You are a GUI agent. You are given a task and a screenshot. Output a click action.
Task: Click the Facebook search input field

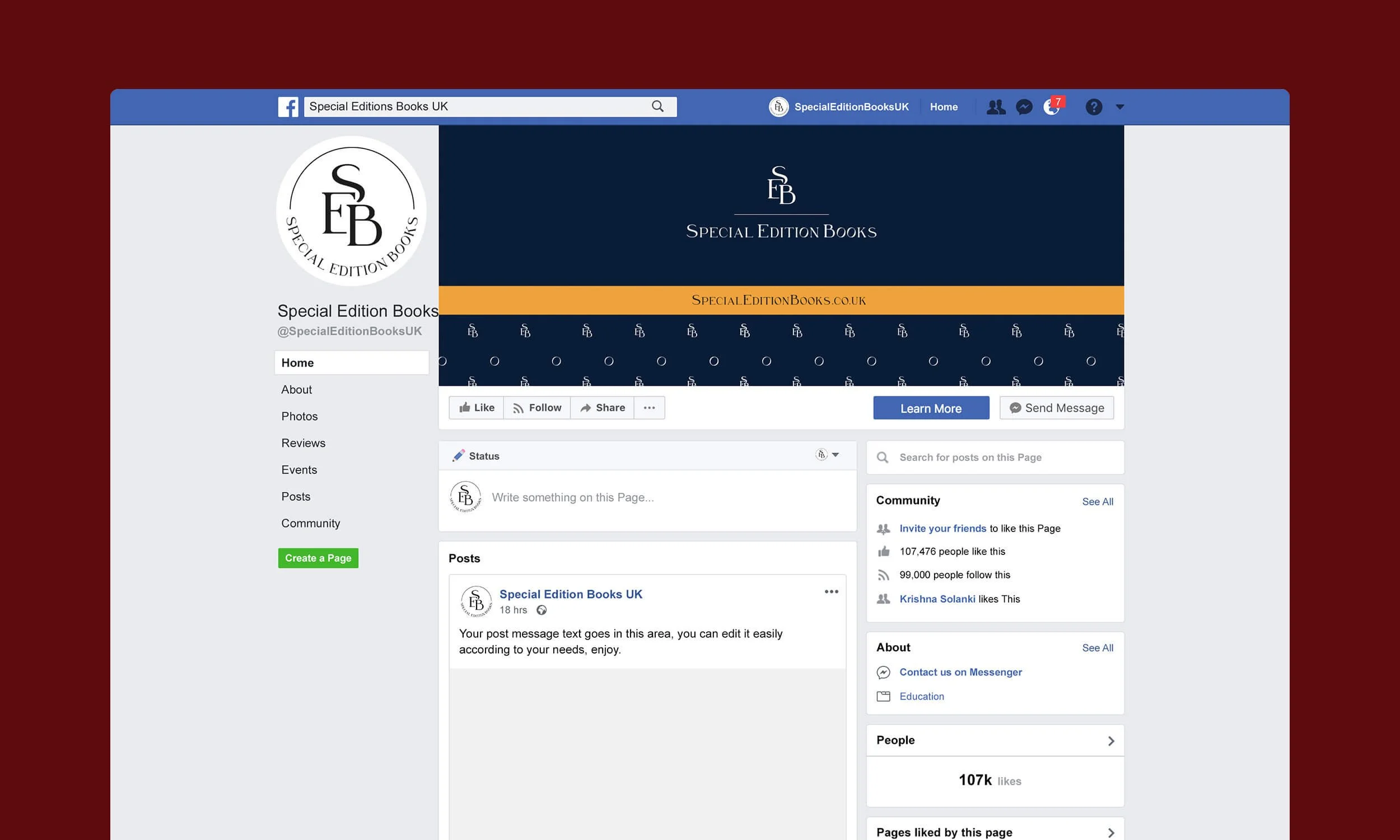coord(490,106)
